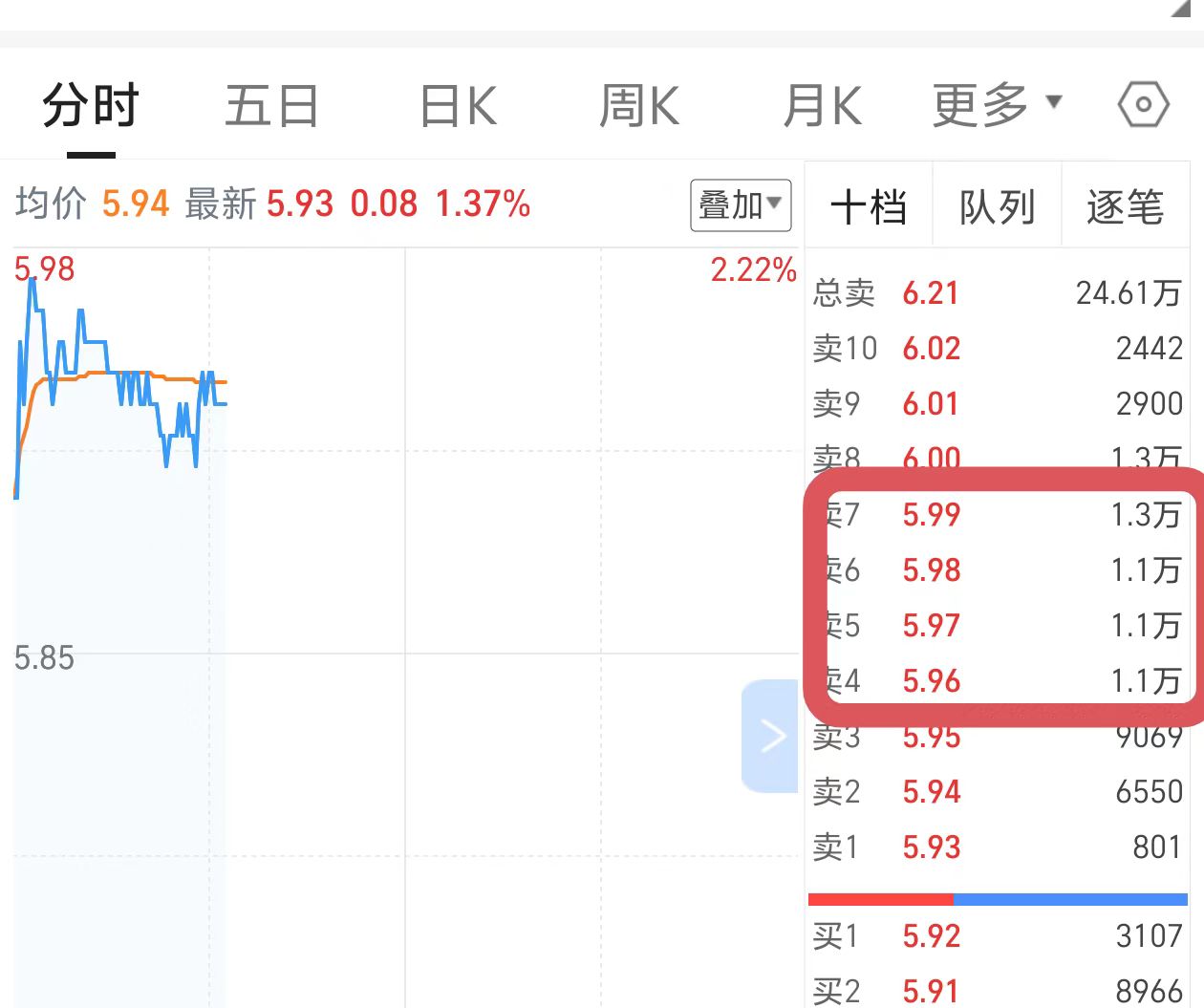Screen dimensions: 1204x1008
Task: Switch to the 周K chart tab
Action: click(x=639, y=105)
